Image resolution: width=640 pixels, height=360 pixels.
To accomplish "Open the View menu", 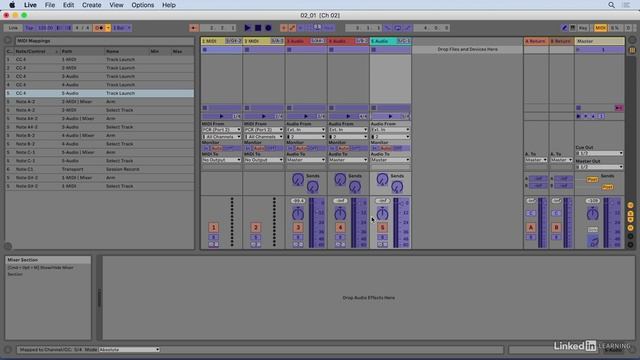I will click(x=116, y=5).
